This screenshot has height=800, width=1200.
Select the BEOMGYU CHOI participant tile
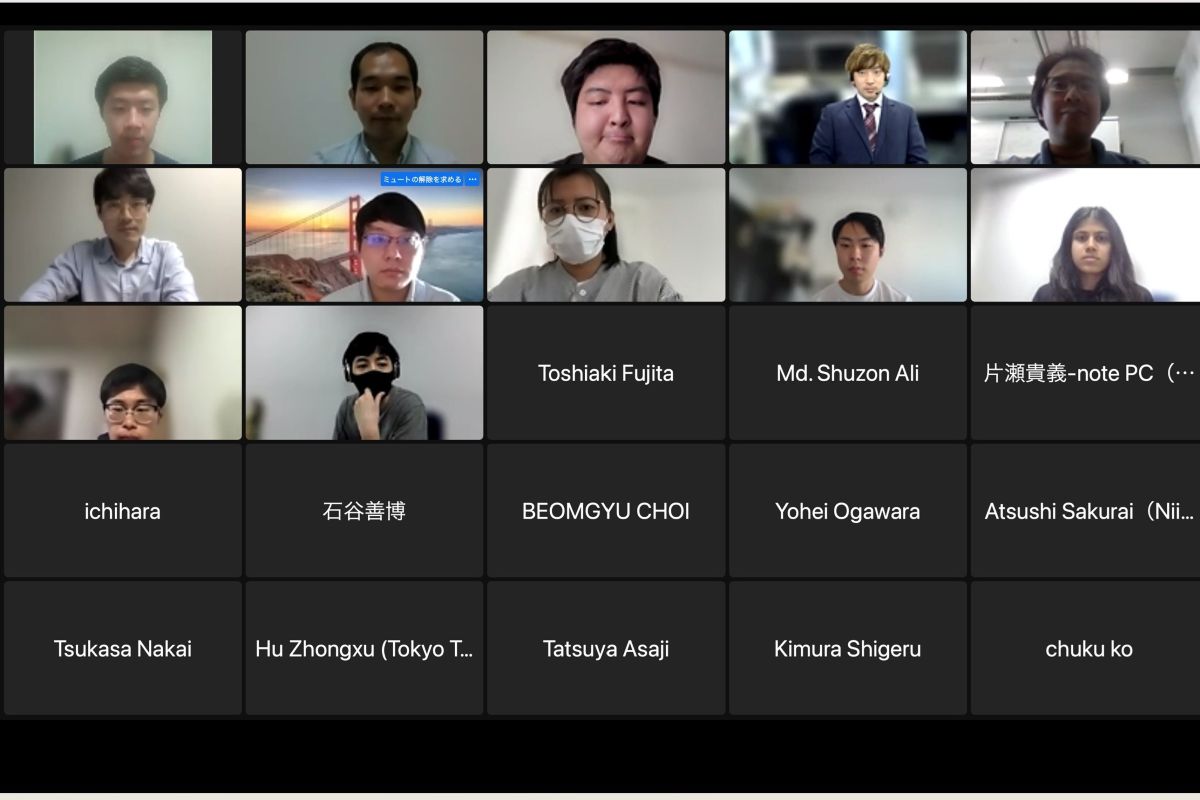606,511
